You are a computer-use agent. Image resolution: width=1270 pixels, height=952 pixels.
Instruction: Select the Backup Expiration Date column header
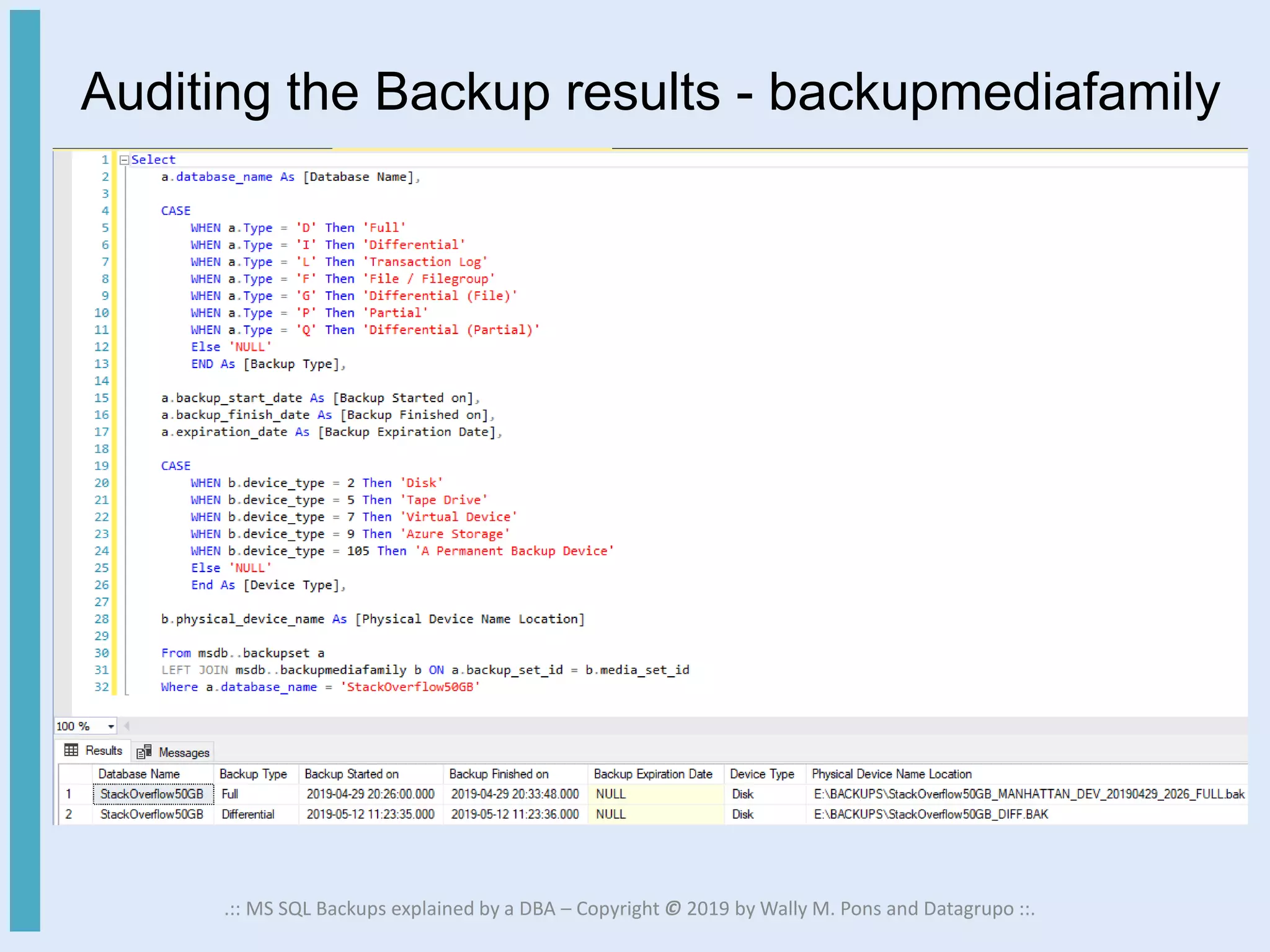pyautogui.click(x=656, y=774)
